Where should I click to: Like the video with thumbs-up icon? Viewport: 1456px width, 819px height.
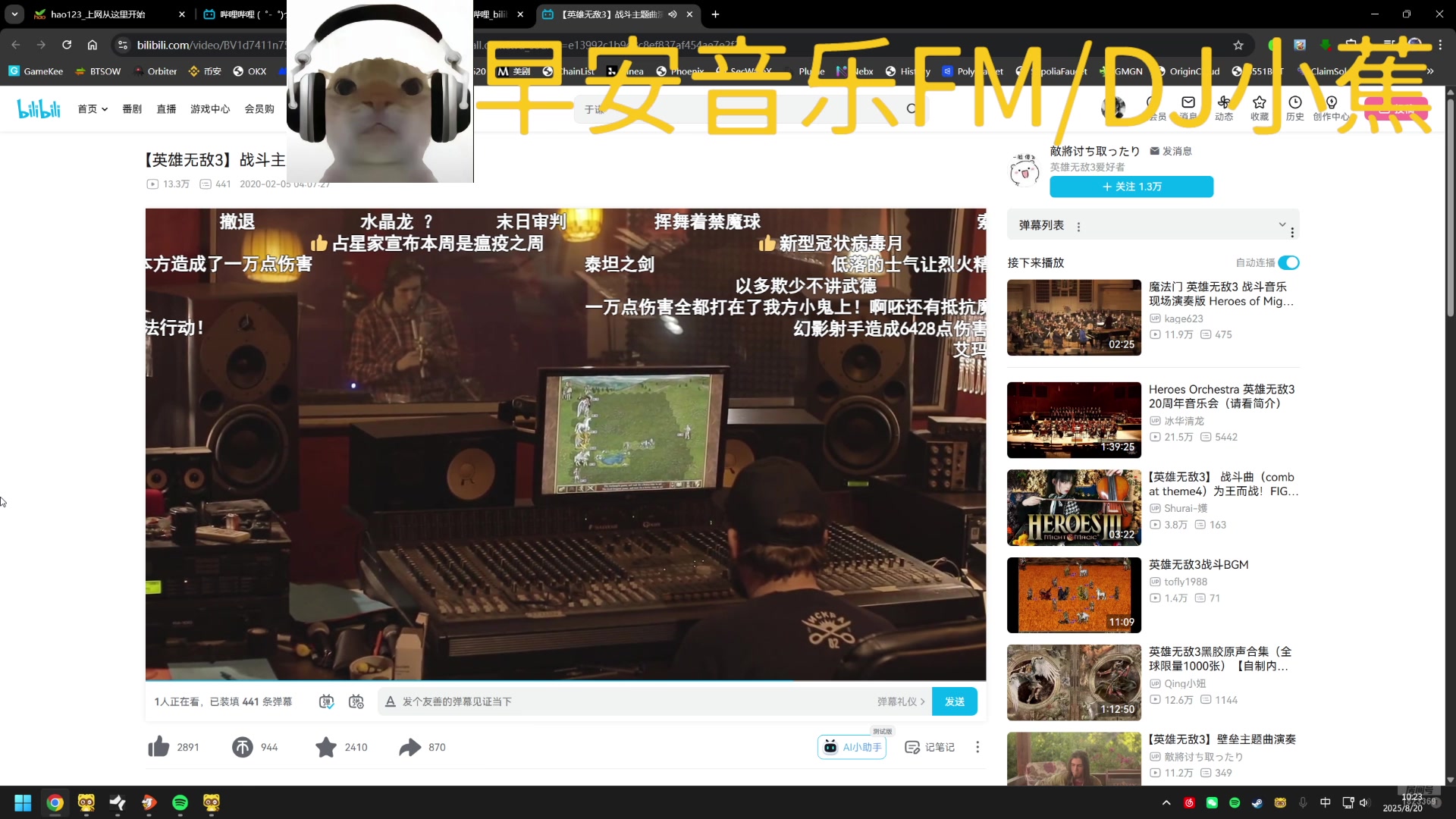click(159, 747)
